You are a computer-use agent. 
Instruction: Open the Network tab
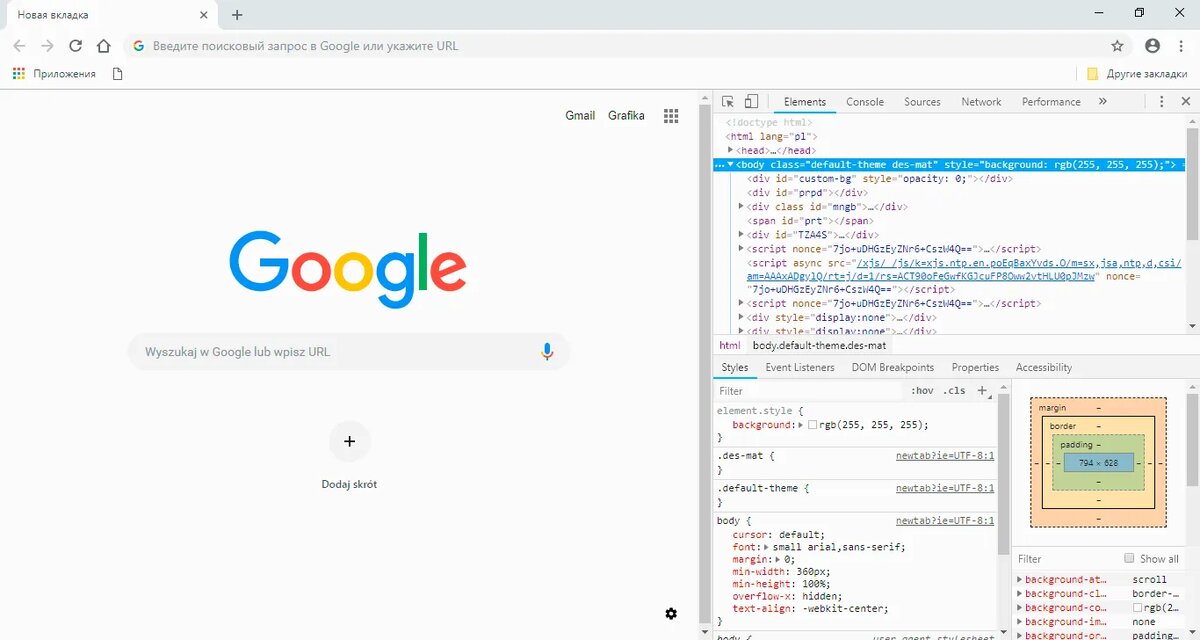click(x=981, y=102)
